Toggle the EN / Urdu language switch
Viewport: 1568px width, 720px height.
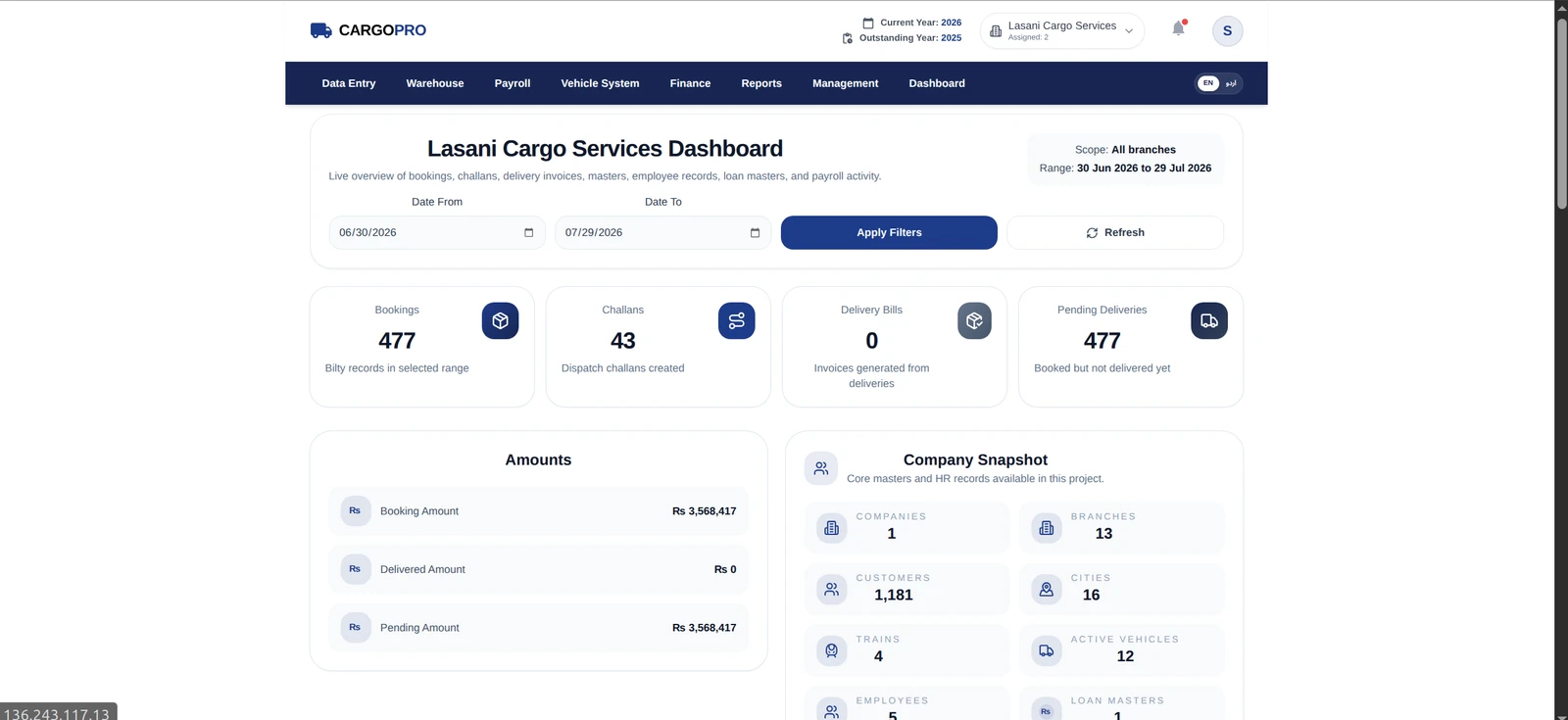click(x=1219, y=83)
